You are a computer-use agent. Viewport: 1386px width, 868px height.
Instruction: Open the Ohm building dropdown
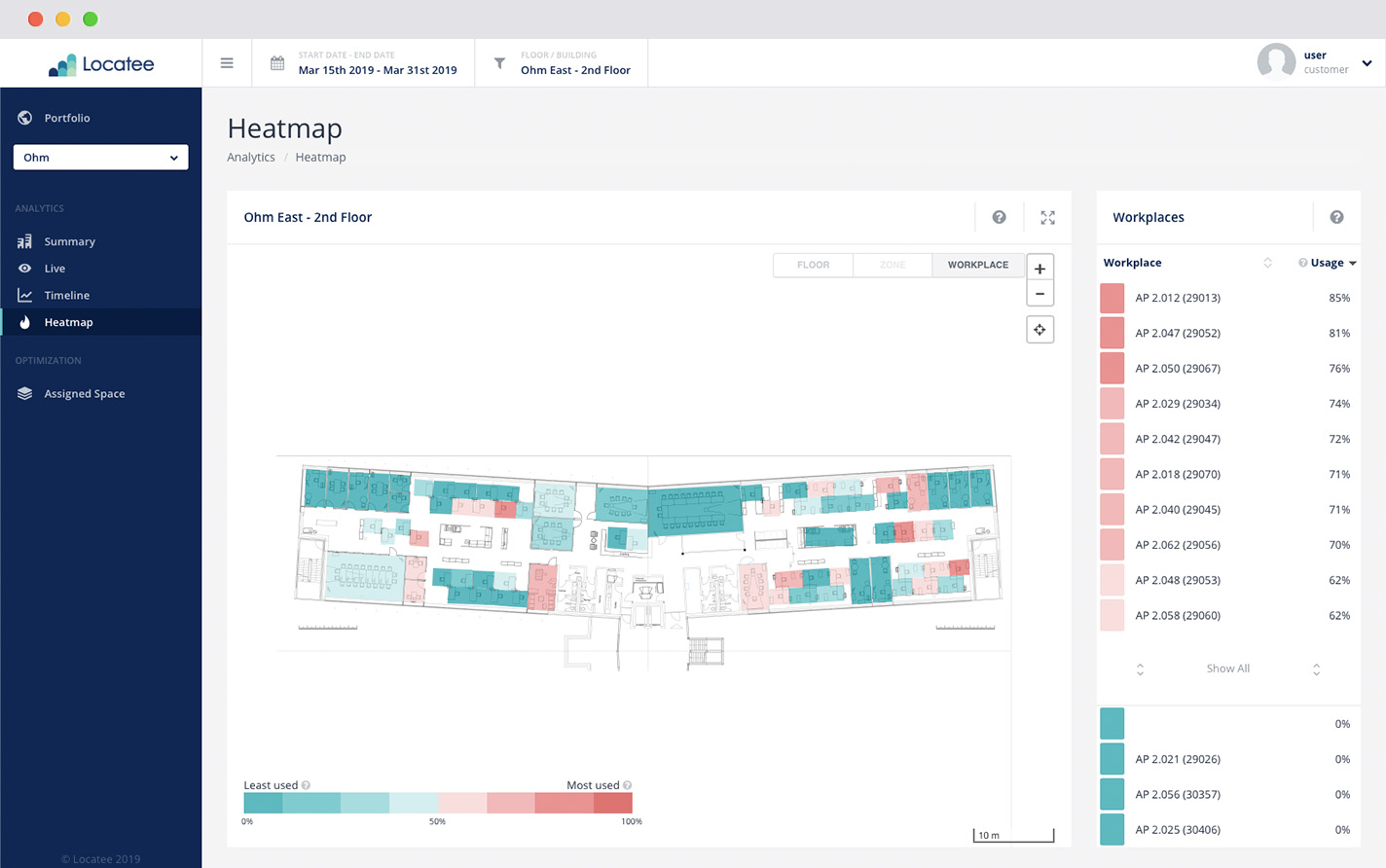coord(100,158)
